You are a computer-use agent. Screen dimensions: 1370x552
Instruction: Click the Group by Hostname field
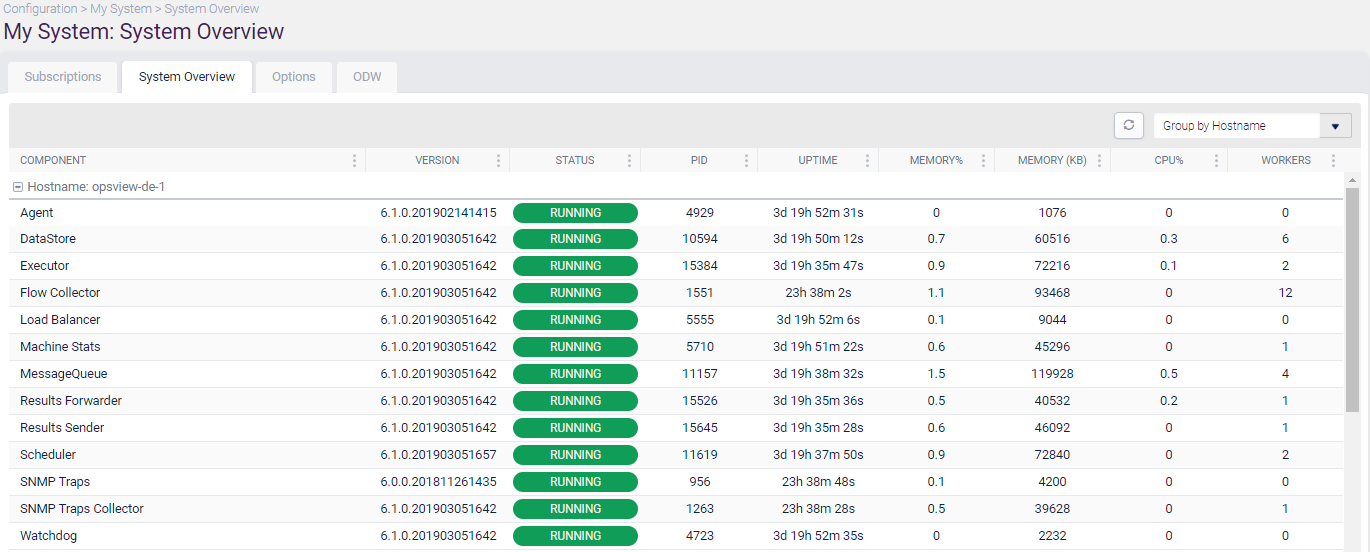[x=1237, y=126]
